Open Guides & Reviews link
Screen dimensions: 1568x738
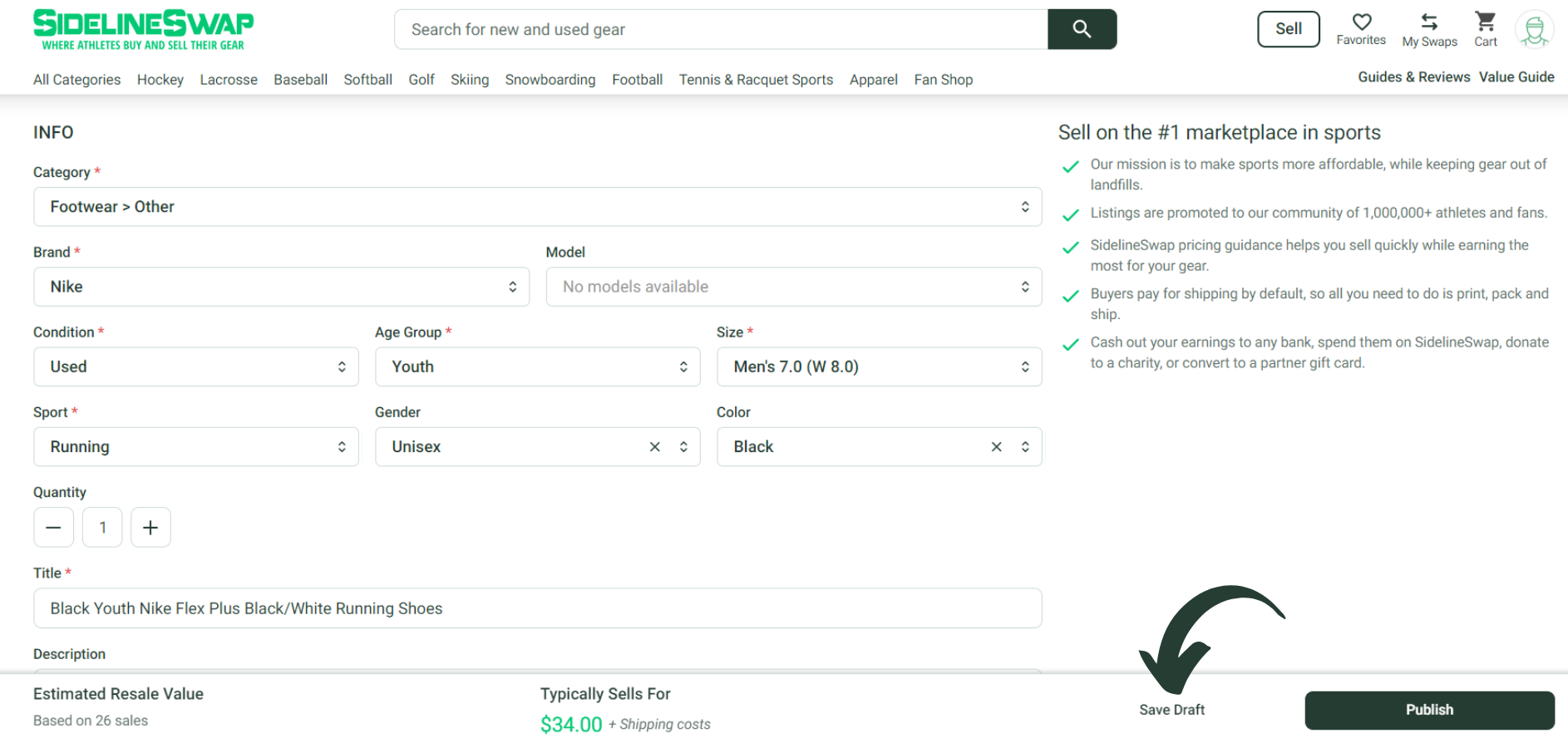click(x=1413, y=76)
